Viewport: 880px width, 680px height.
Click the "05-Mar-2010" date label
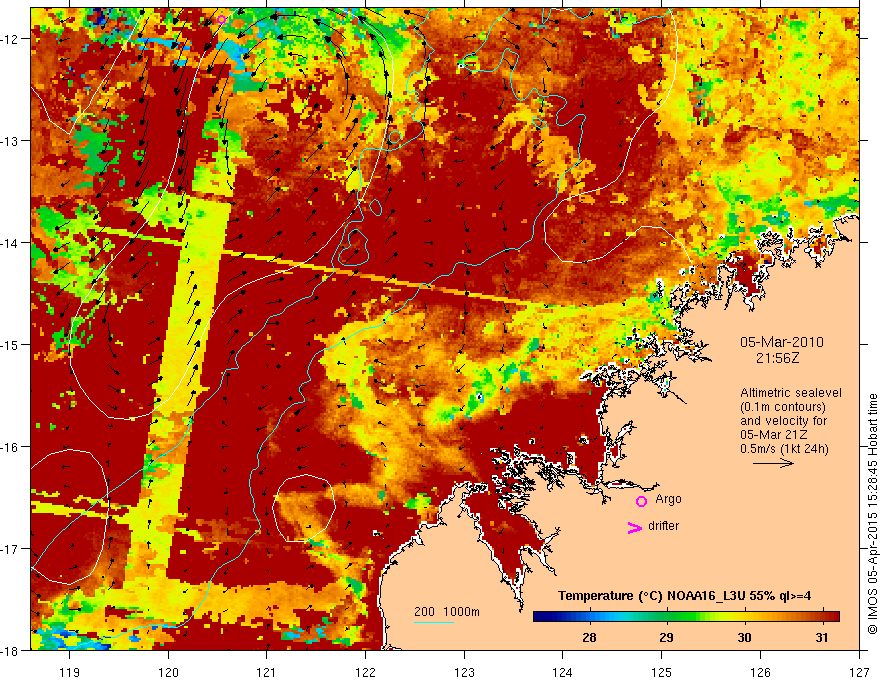pos(782,342)
